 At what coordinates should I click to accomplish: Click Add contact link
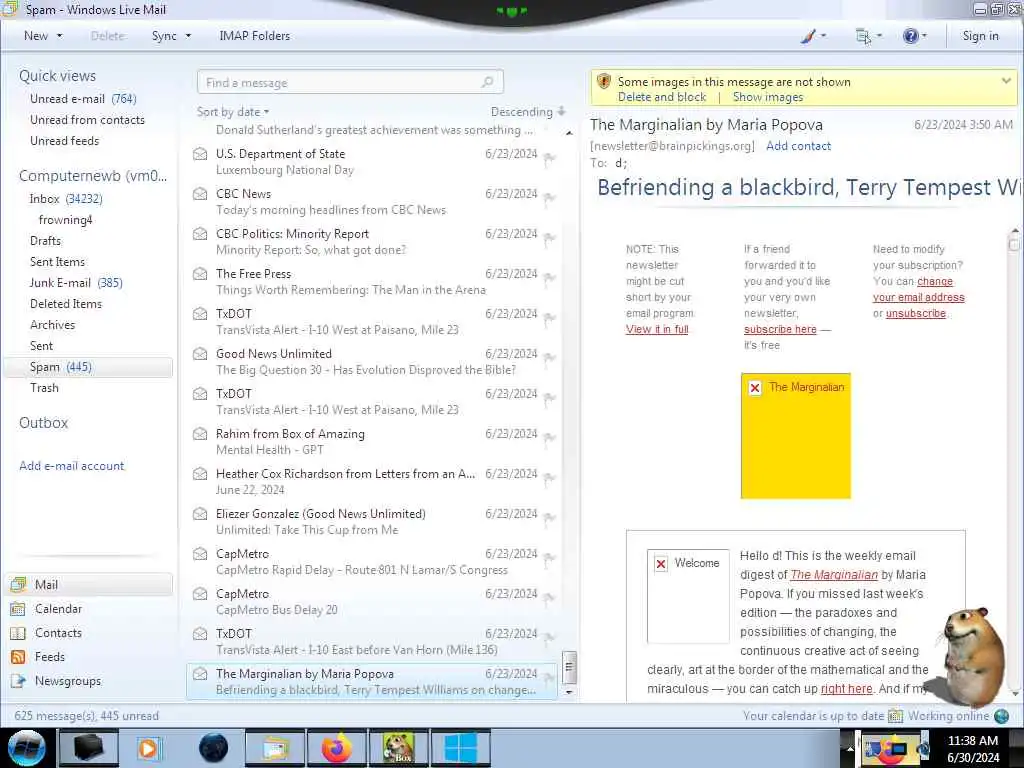tap(798, 146)
